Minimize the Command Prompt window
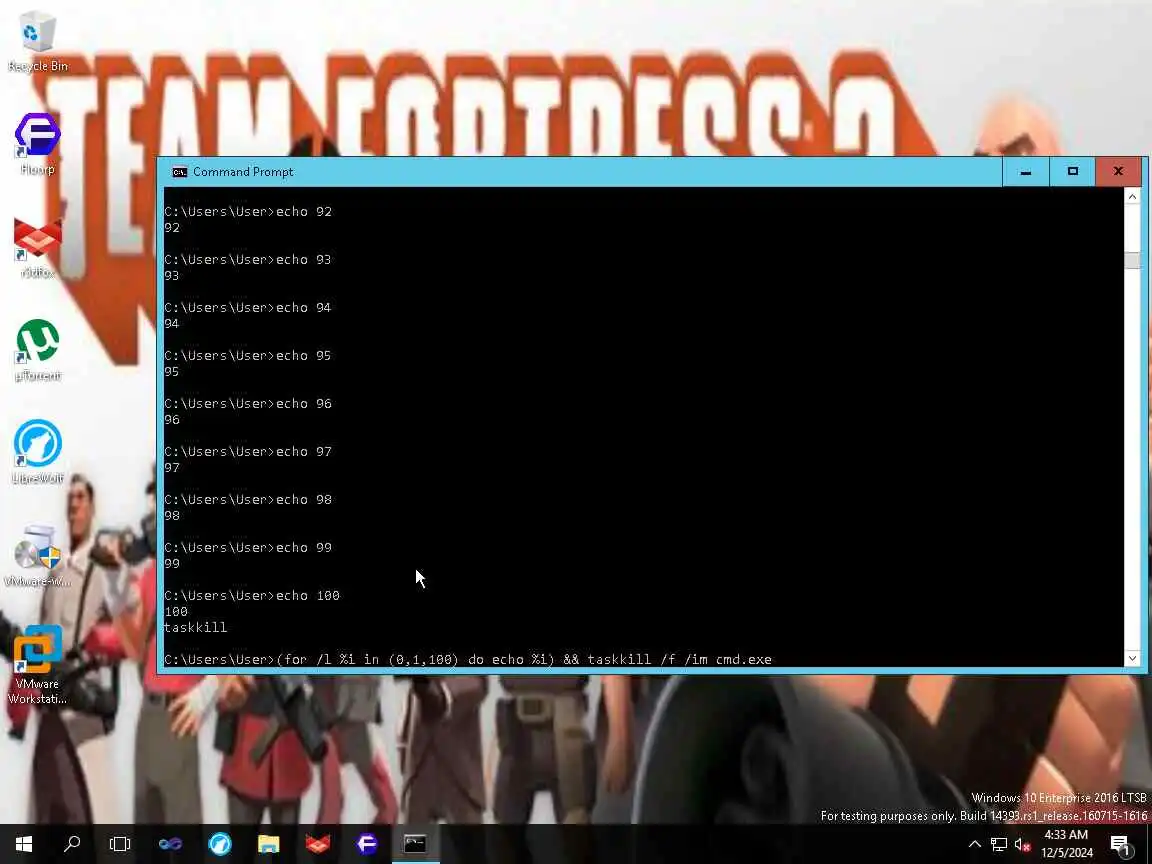The height and width of the screenshot is (864, 1152). tap(1026, 172)
